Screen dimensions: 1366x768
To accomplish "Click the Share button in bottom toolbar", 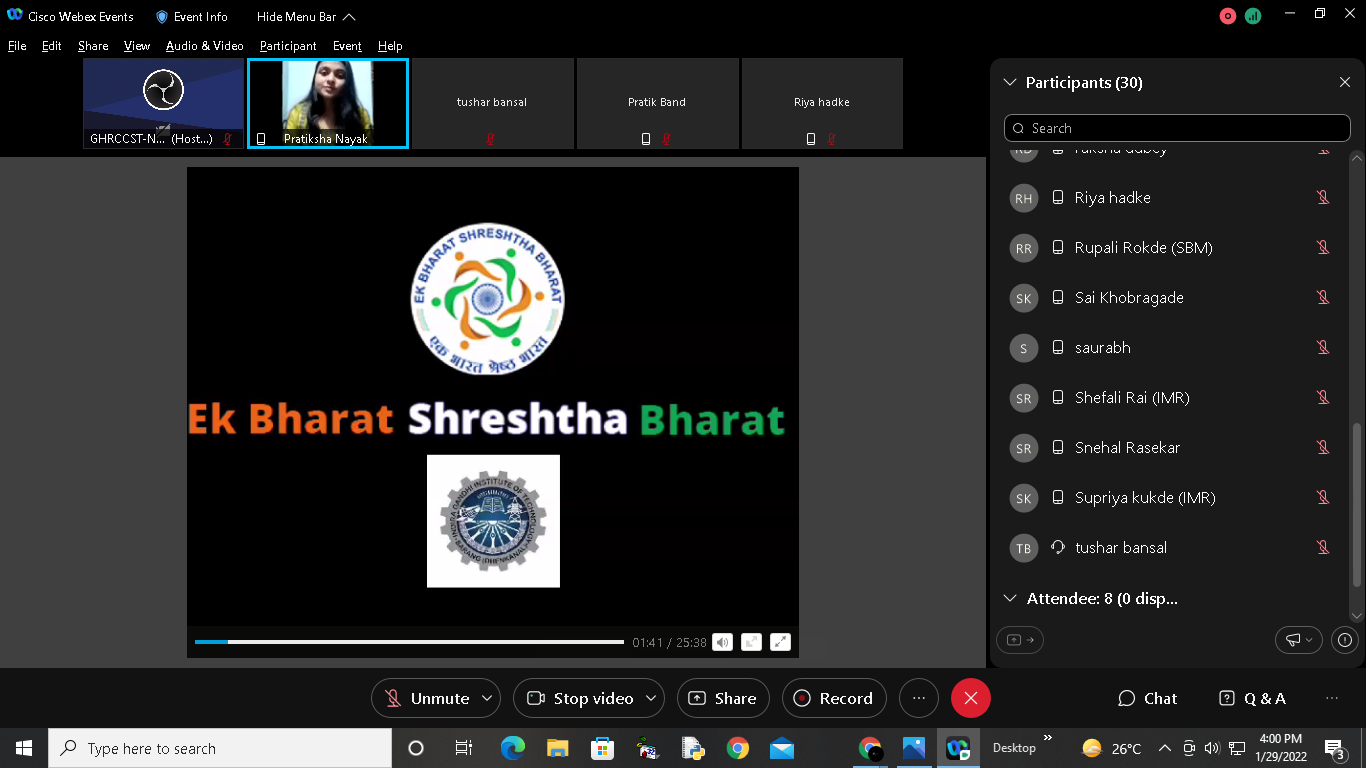I will pos(723,698).
